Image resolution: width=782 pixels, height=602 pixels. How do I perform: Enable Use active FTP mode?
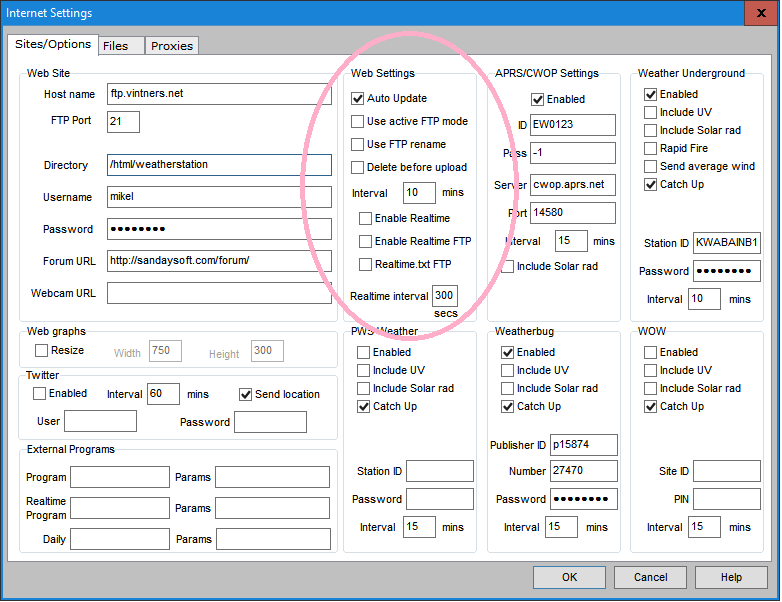[x=358, y=122]
